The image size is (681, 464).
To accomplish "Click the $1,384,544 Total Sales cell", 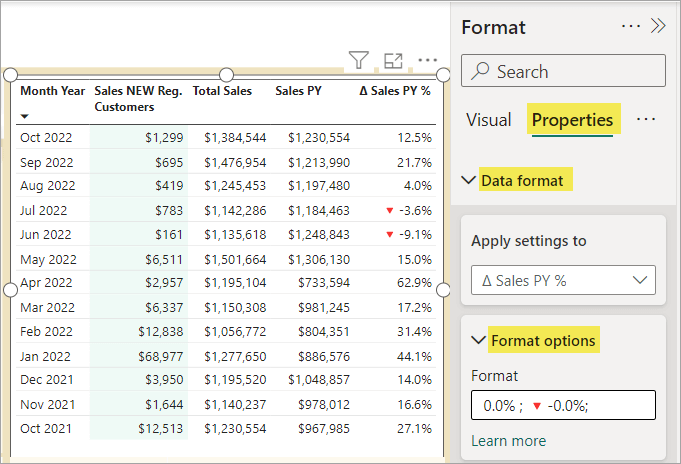I will tap(235, 138).
